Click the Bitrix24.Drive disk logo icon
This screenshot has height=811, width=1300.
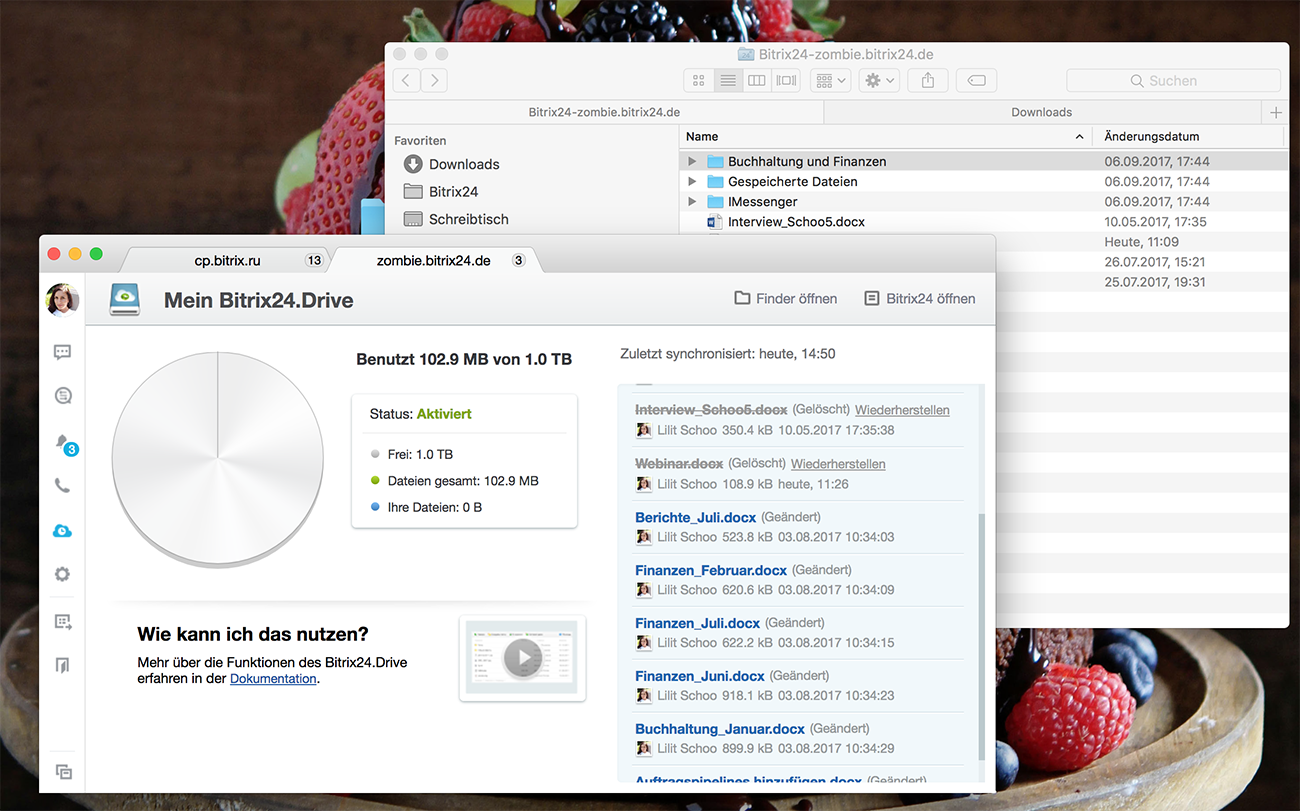click(124, 299)
